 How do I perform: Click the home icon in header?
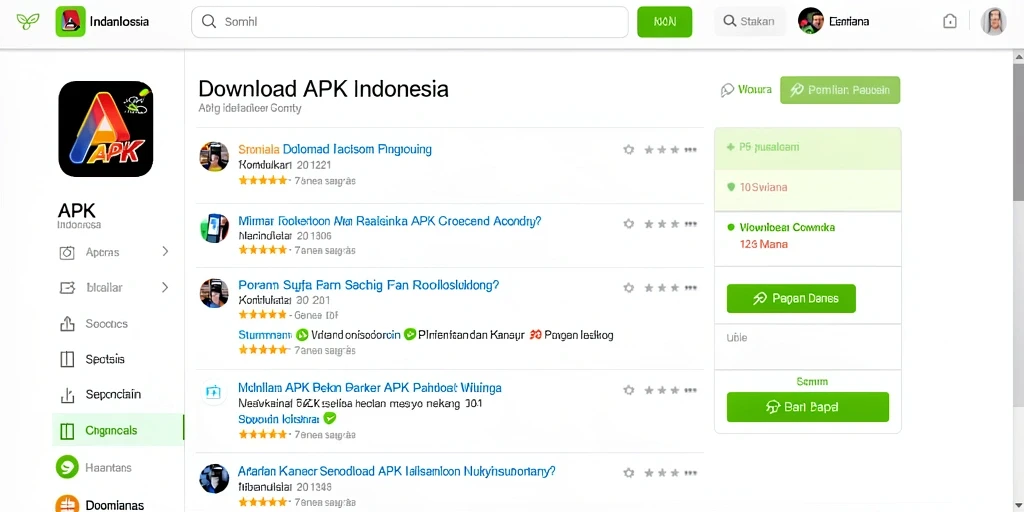tap(950, 22)
